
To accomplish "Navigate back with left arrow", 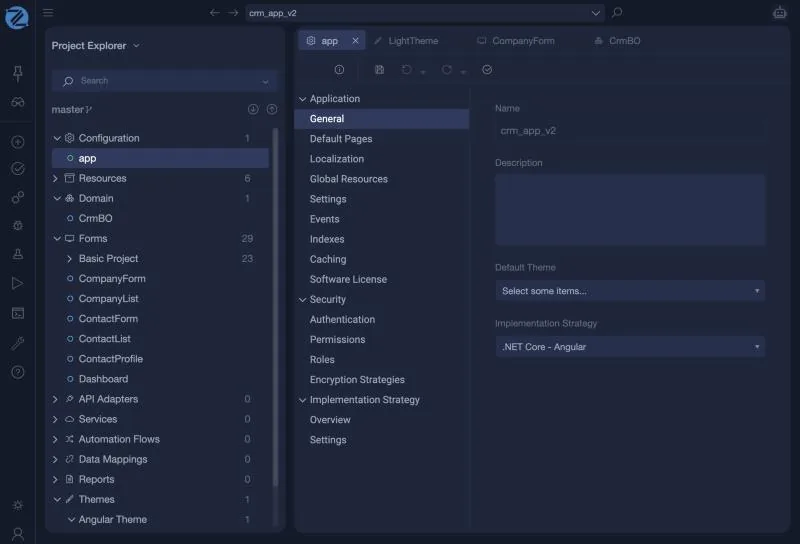I will click(215, 13).
